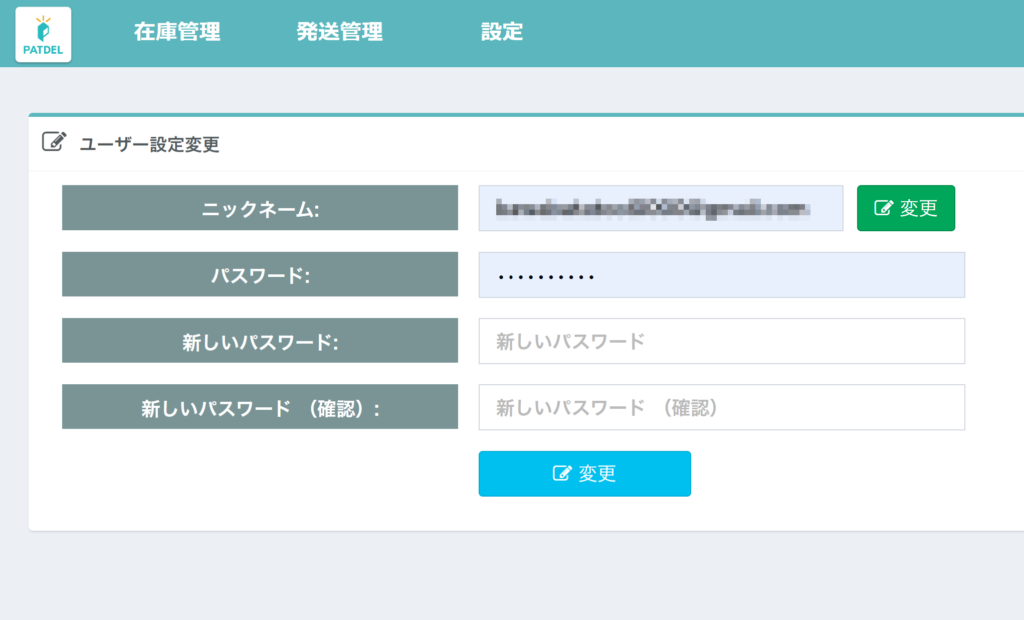This screenshot has height=620, width=1024.
Task: Click the 新しいパスワード: label
Action: click(x=260, y=341)
